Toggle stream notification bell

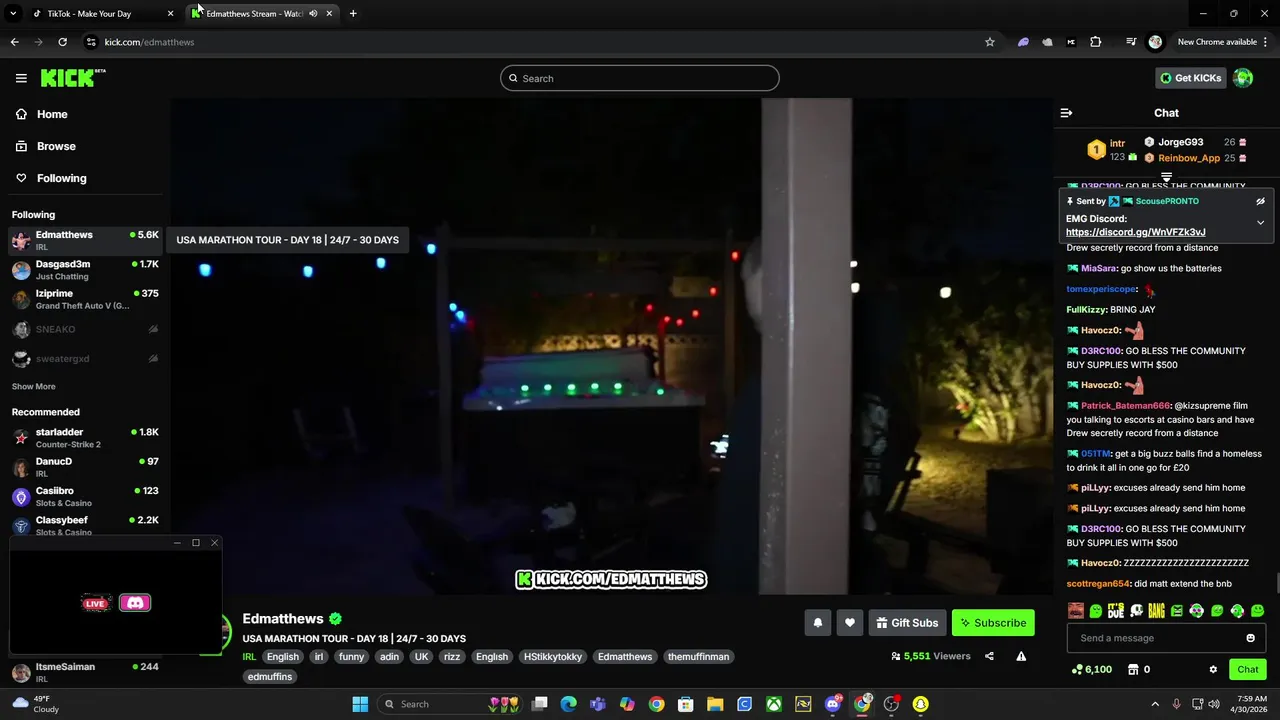(x=818, y=623)
